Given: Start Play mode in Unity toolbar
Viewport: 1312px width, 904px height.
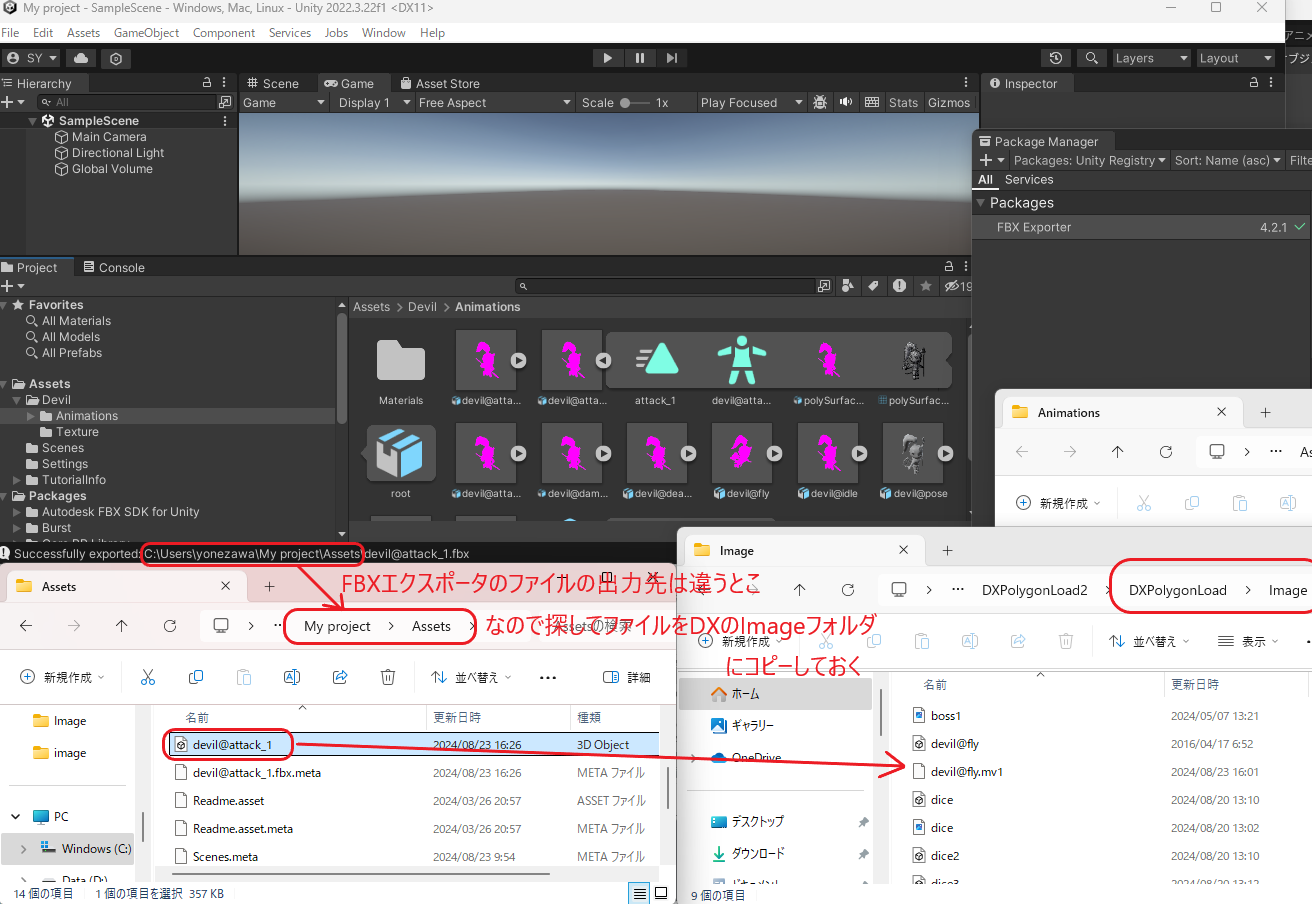Looking at the screenshot, I should click(x=607, y=58).
